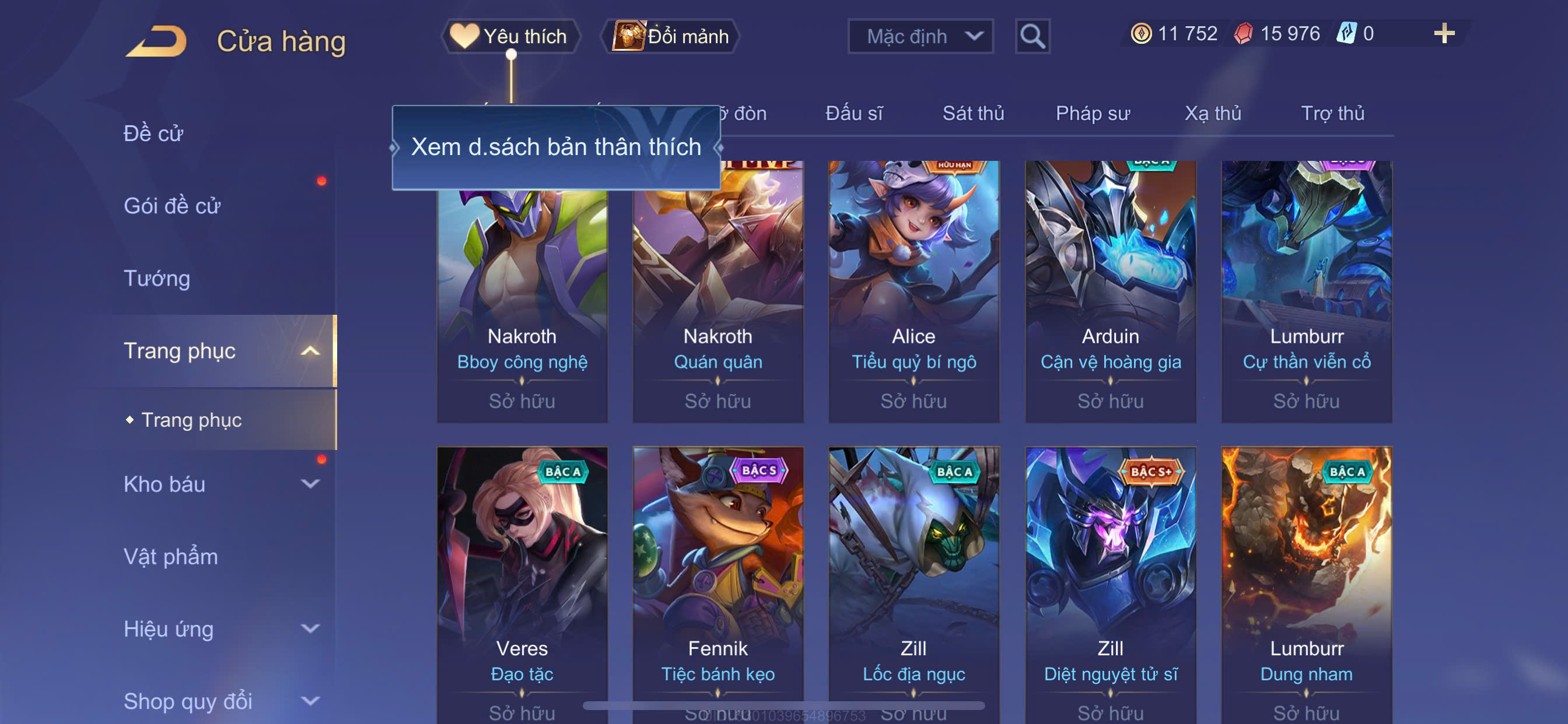Click the gold coin currency icon

click(1140, 33)
